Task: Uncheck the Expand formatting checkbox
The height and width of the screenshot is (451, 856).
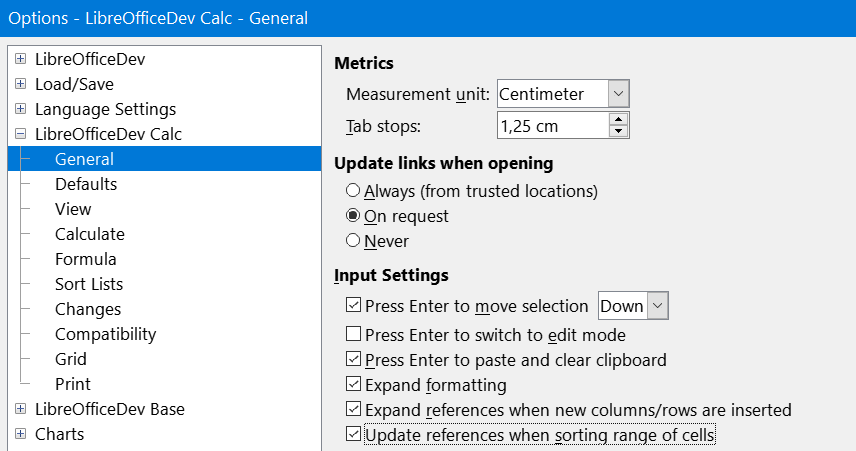Action: (x=353, y=384)
